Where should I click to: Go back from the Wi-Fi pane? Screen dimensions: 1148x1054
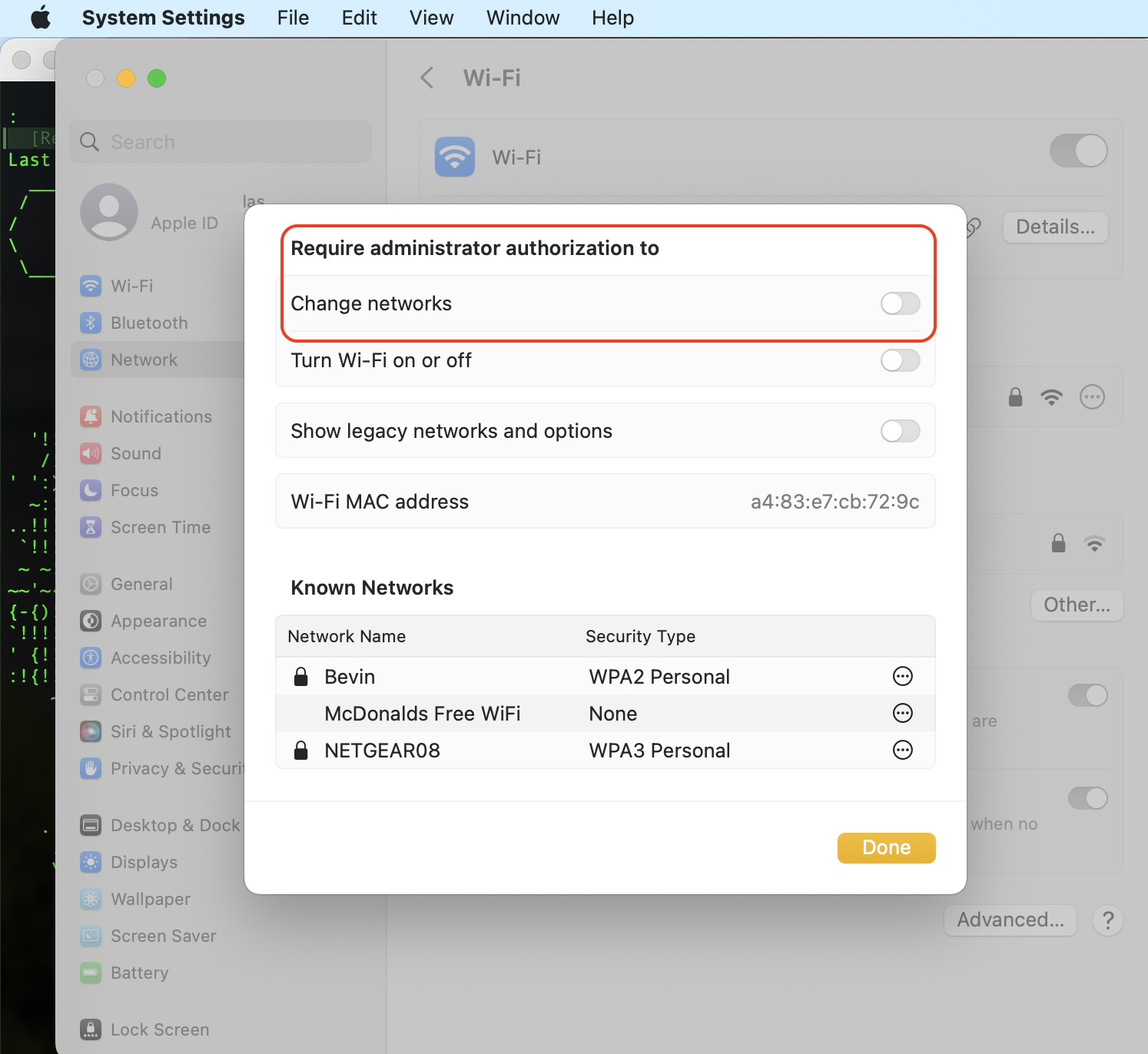(x=427, y=78)
